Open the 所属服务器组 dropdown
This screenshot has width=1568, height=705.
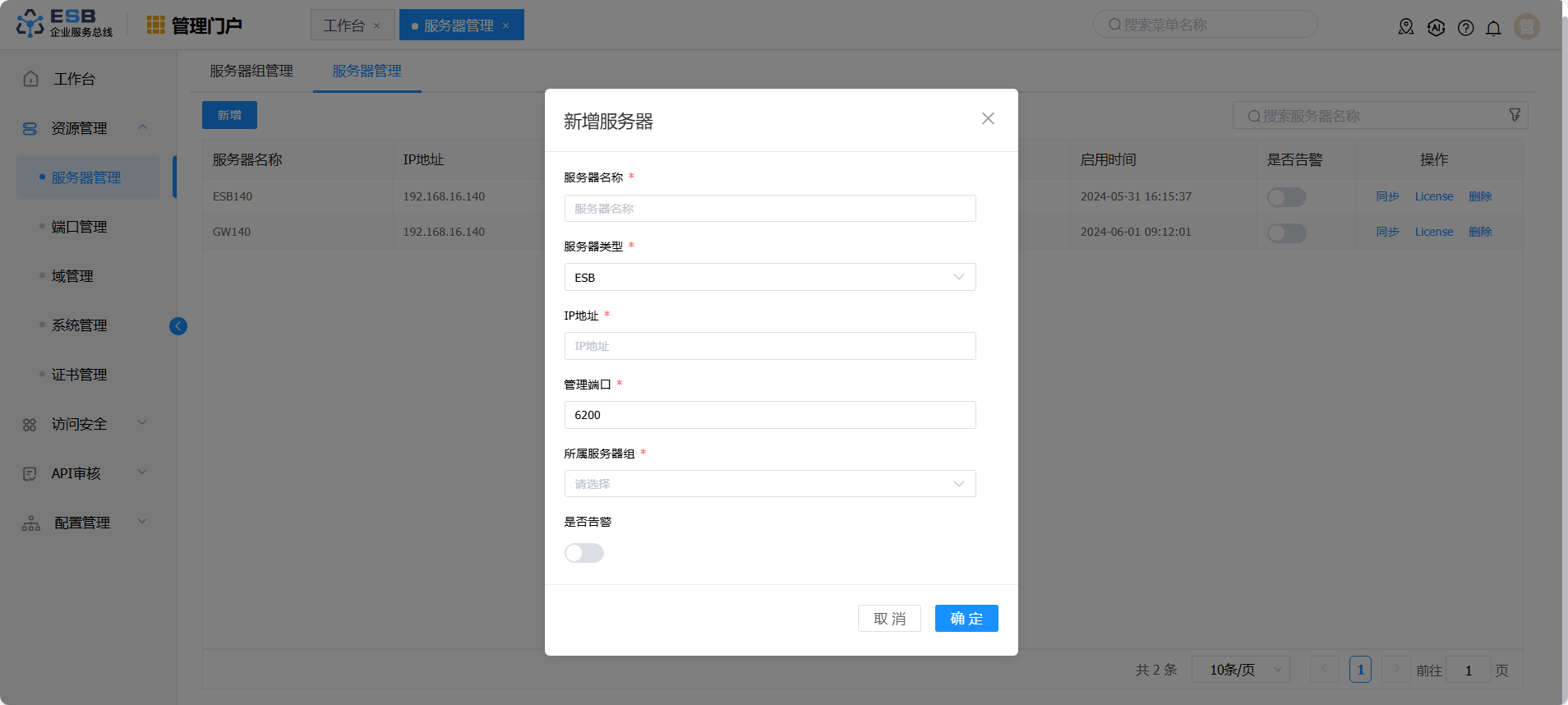tap(769, 484)
